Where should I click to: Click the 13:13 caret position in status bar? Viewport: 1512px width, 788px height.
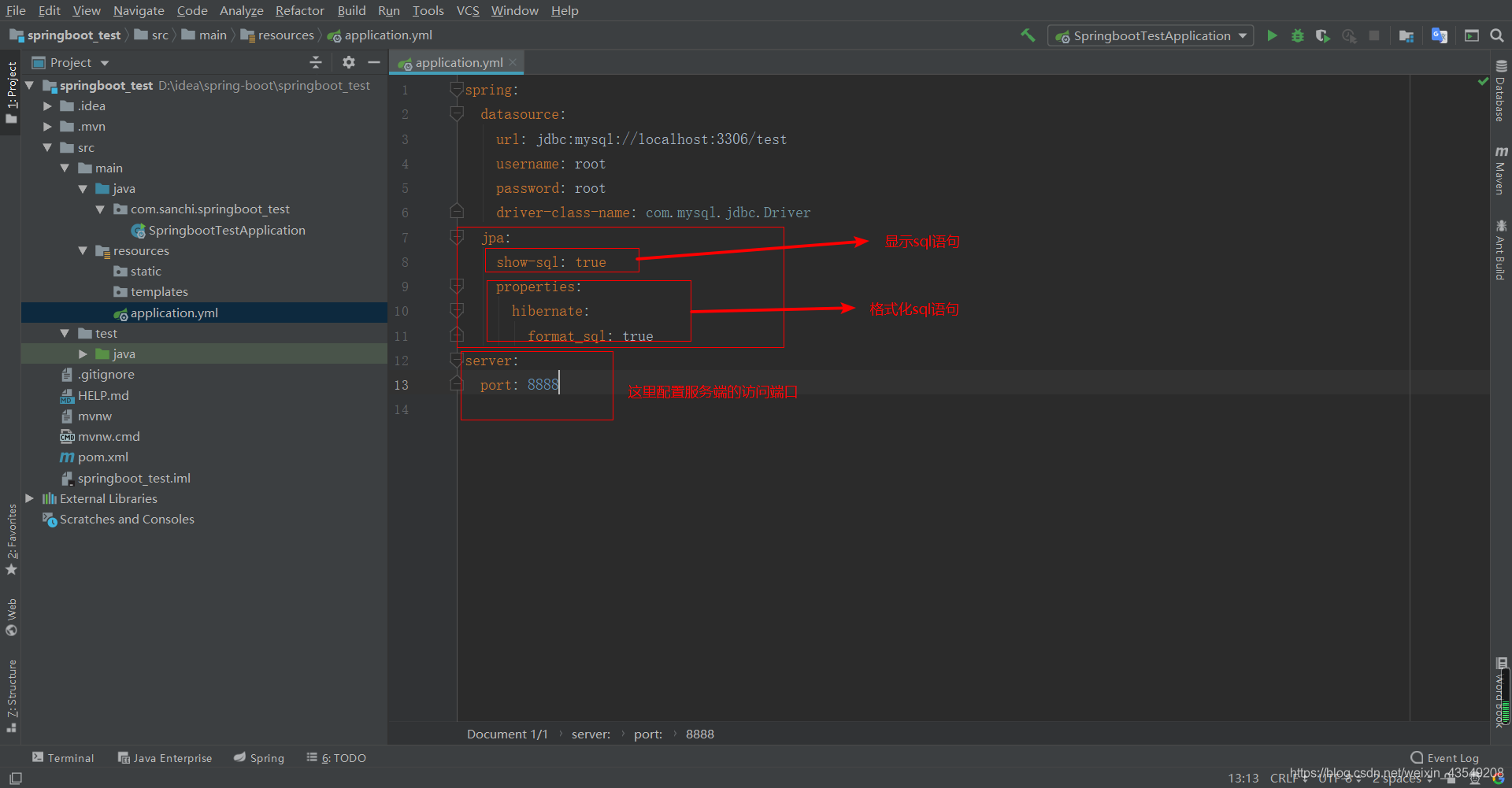1243,779
